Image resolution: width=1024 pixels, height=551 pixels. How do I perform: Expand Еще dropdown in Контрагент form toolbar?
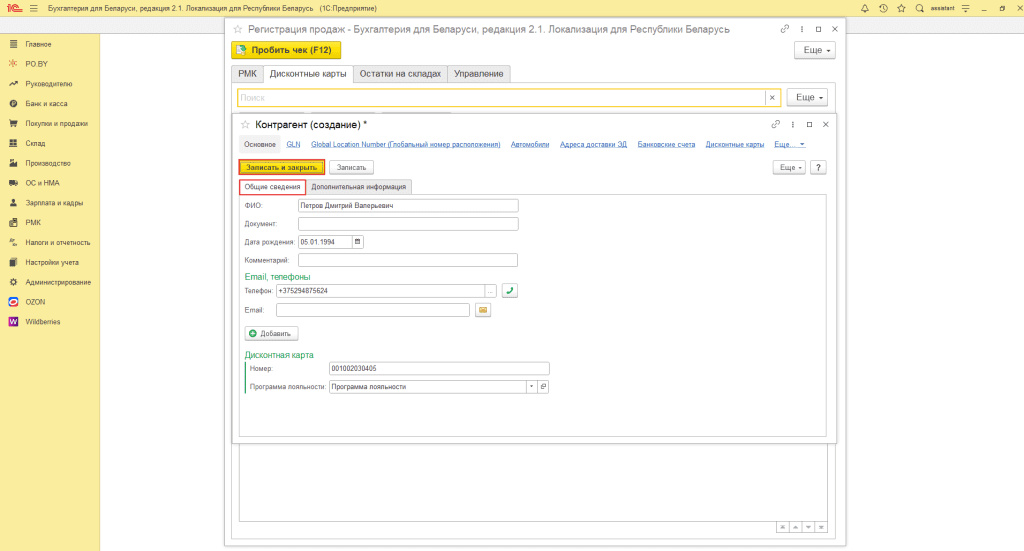[x=789, y=168]
